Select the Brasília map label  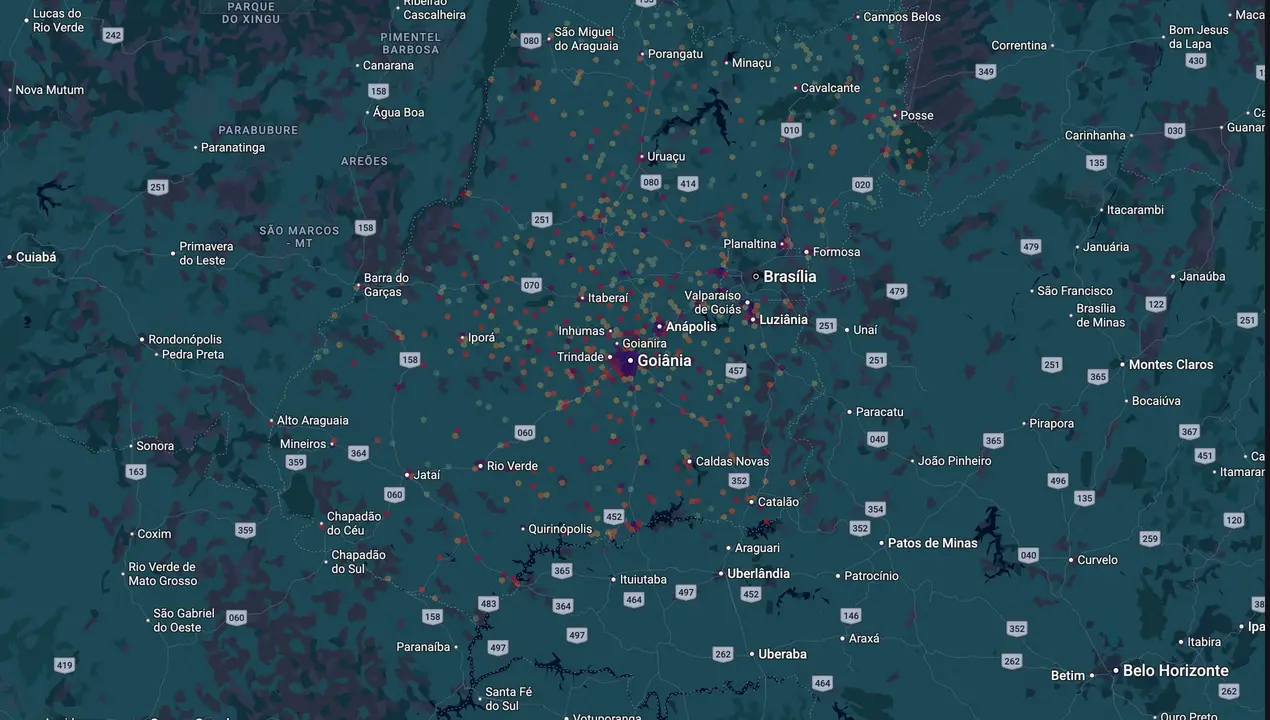click(790, 277)
